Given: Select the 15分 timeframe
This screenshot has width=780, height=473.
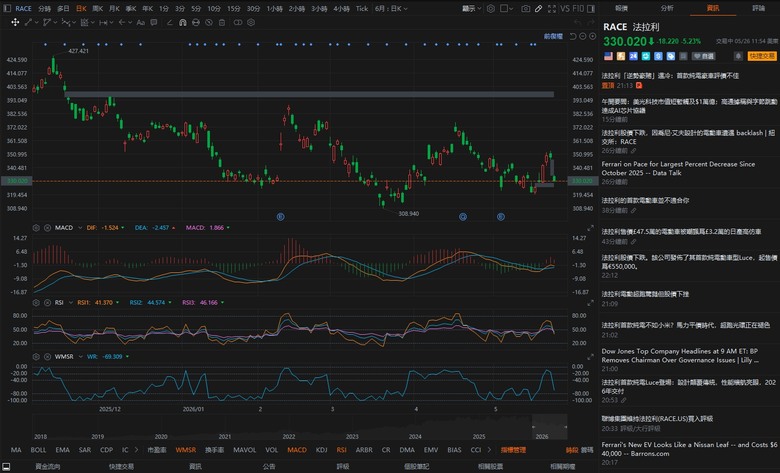Looking at the screenshot, I should coord(234,8).
